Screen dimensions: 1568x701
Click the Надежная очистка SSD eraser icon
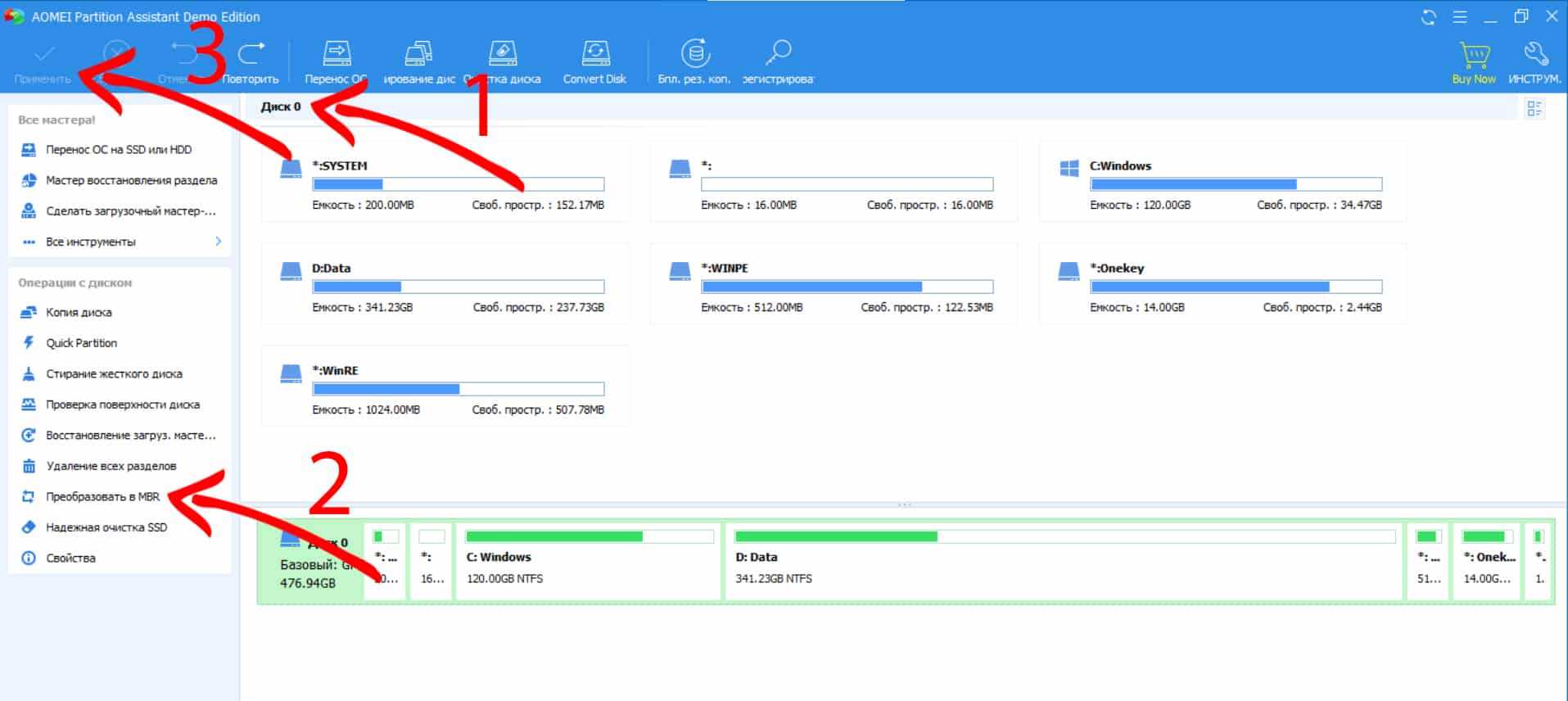[29, 527]
